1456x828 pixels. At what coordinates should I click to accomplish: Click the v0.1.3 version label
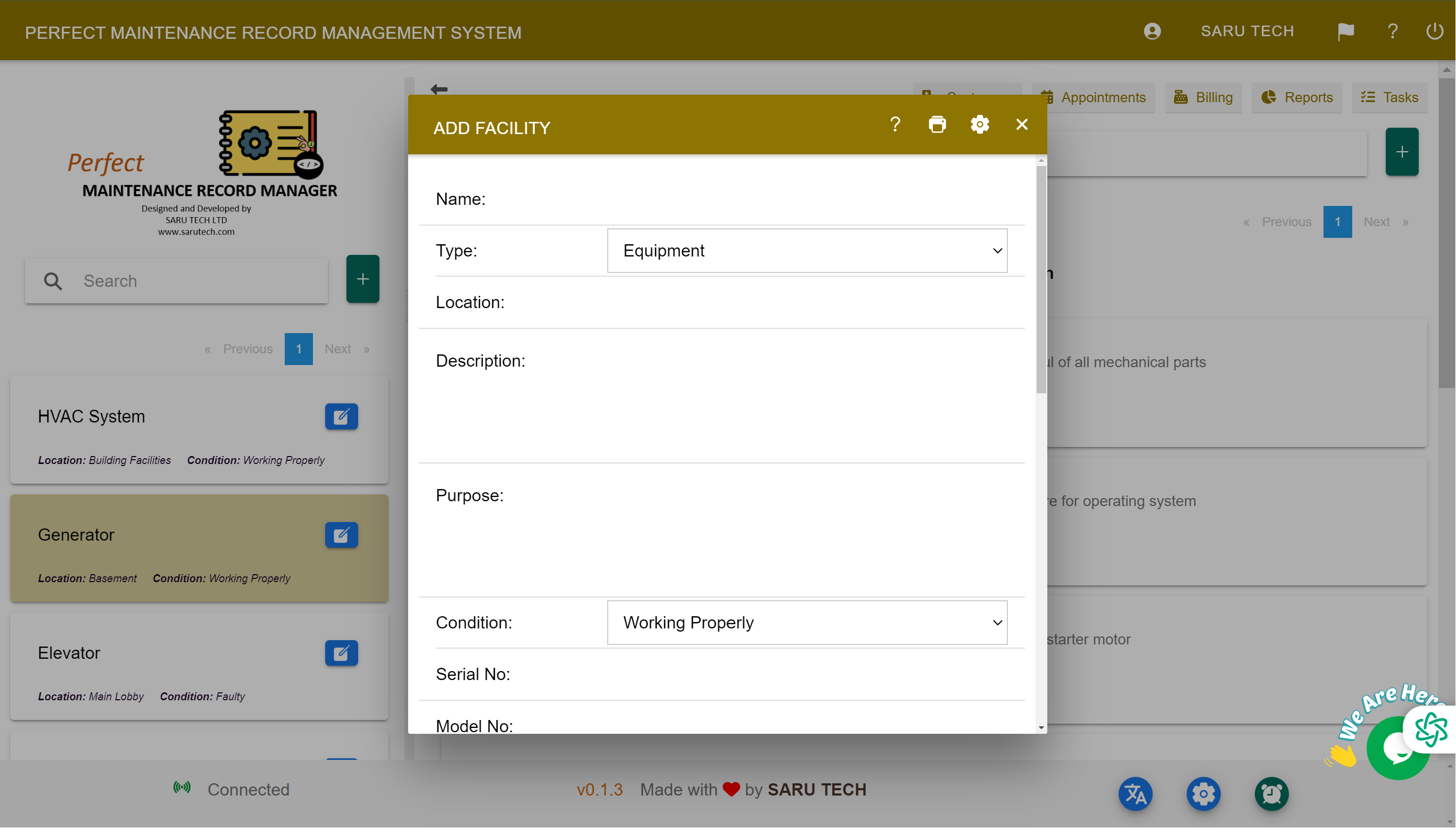[600, 790]
